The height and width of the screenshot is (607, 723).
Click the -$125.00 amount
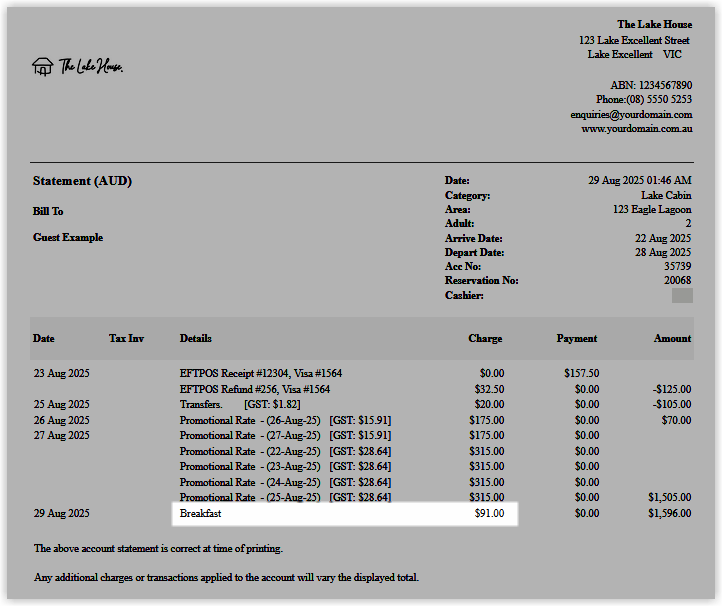point(672,389)
